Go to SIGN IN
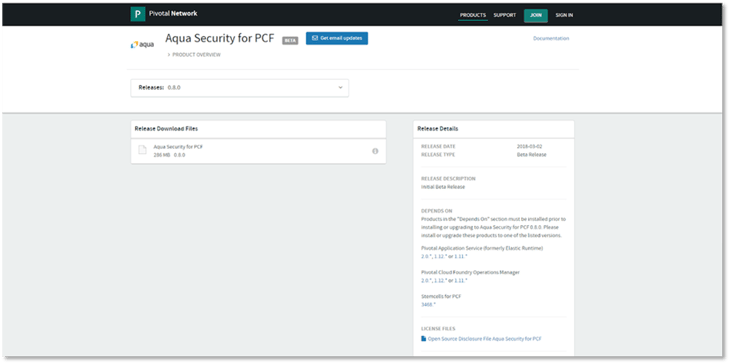730x364 pixels. point(564,15)
